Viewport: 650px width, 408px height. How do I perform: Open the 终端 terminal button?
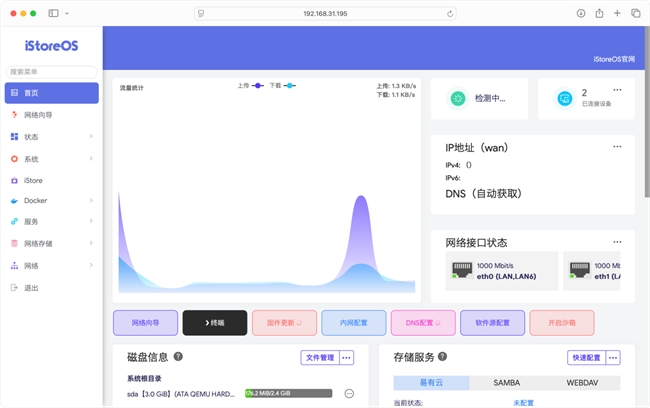215,323
